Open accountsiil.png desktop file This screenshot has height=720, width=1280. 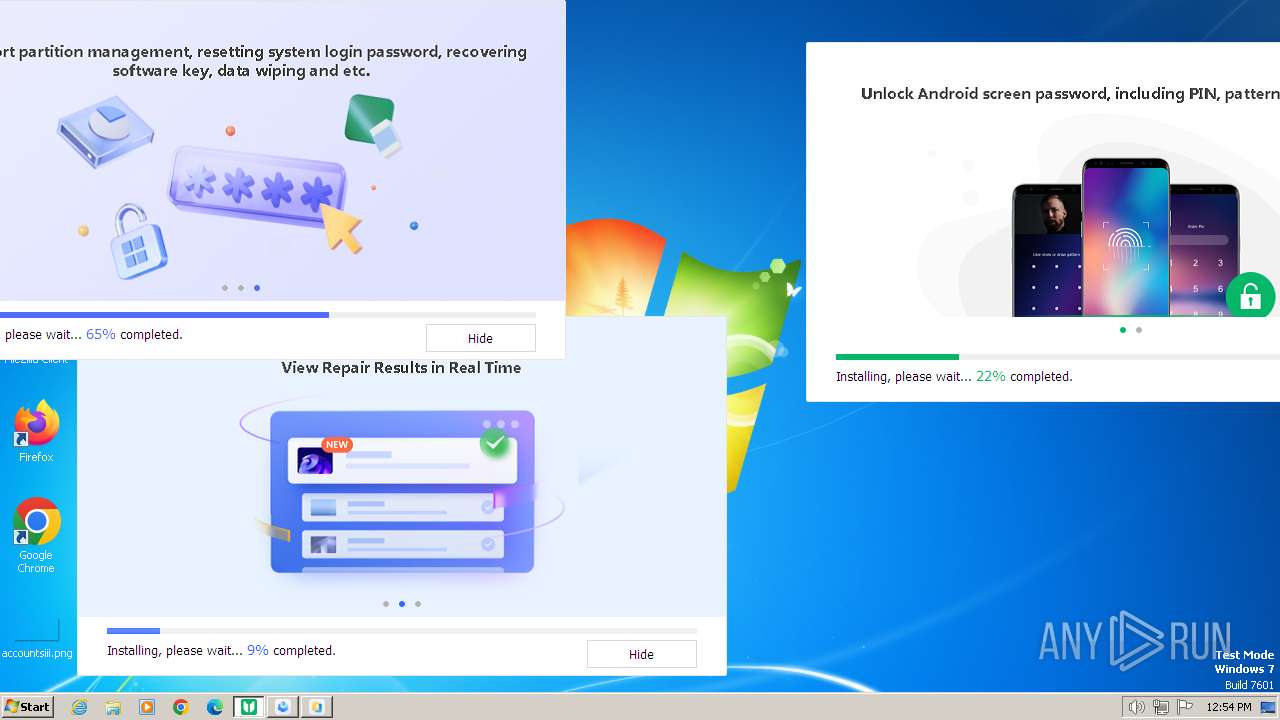[37, 638]
